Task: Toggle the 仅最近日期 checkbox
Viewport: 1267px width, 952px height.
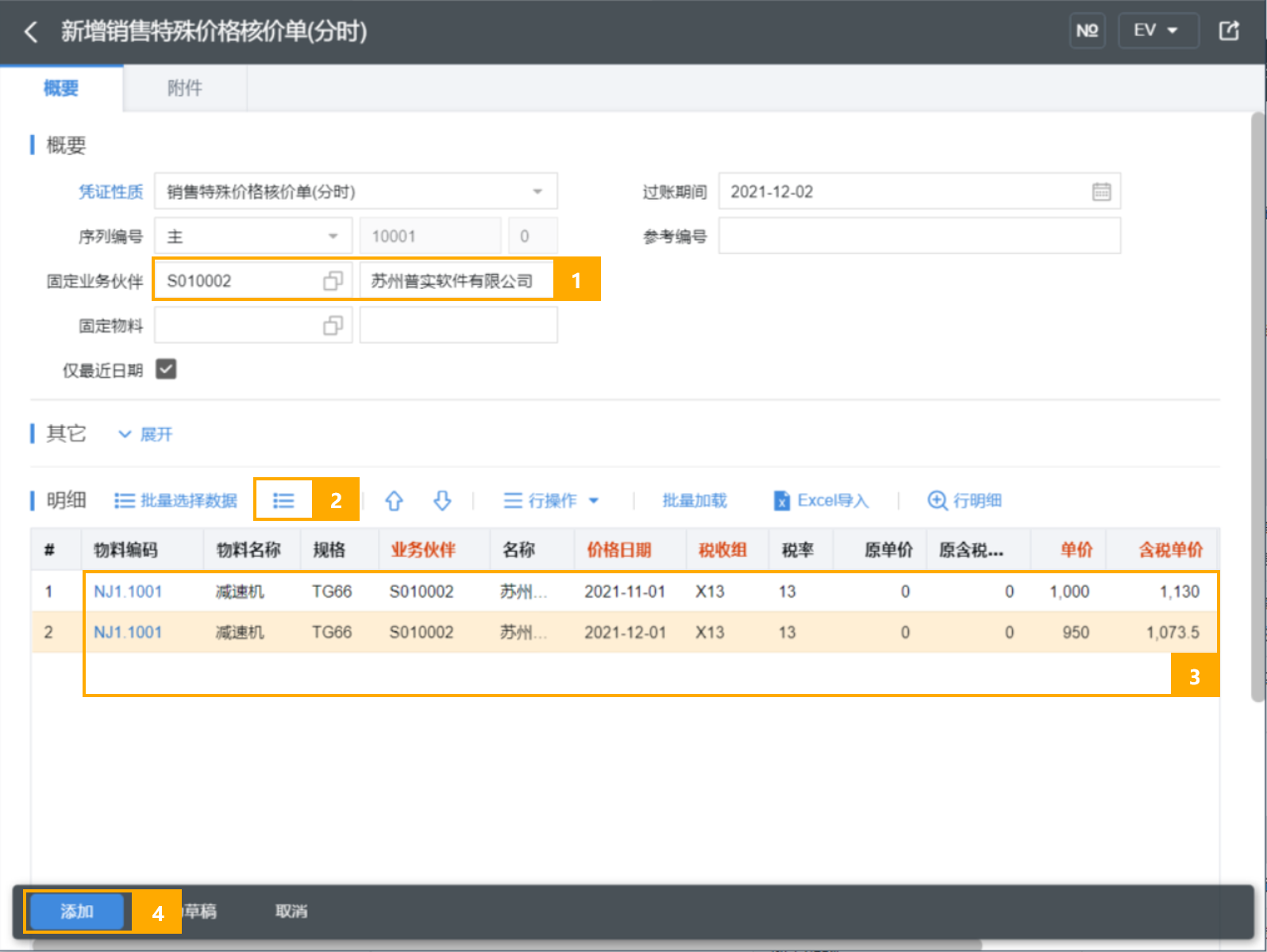Action: (166, 369)
